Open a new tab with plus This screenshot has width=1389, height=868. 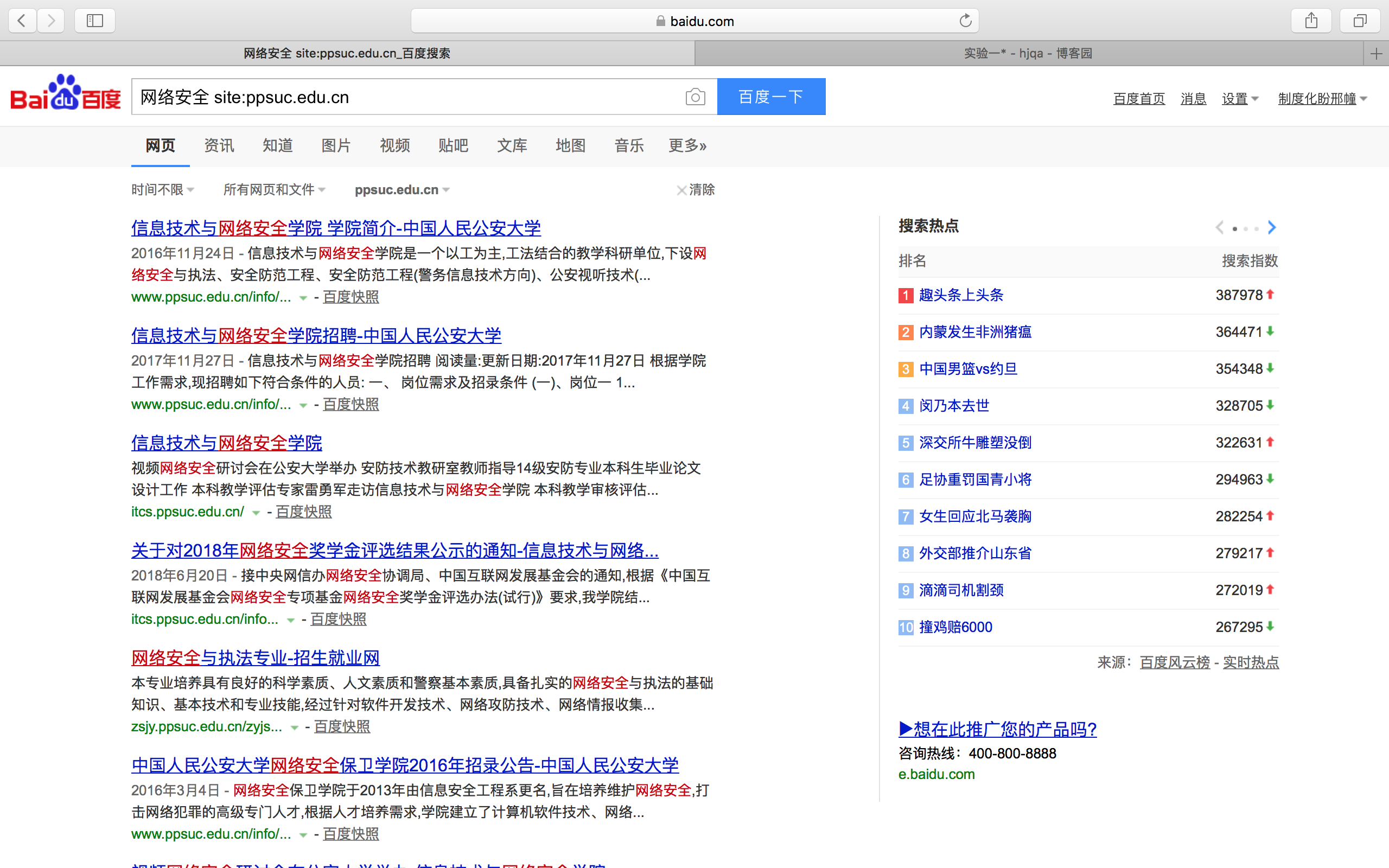(x=1376, y=54)
